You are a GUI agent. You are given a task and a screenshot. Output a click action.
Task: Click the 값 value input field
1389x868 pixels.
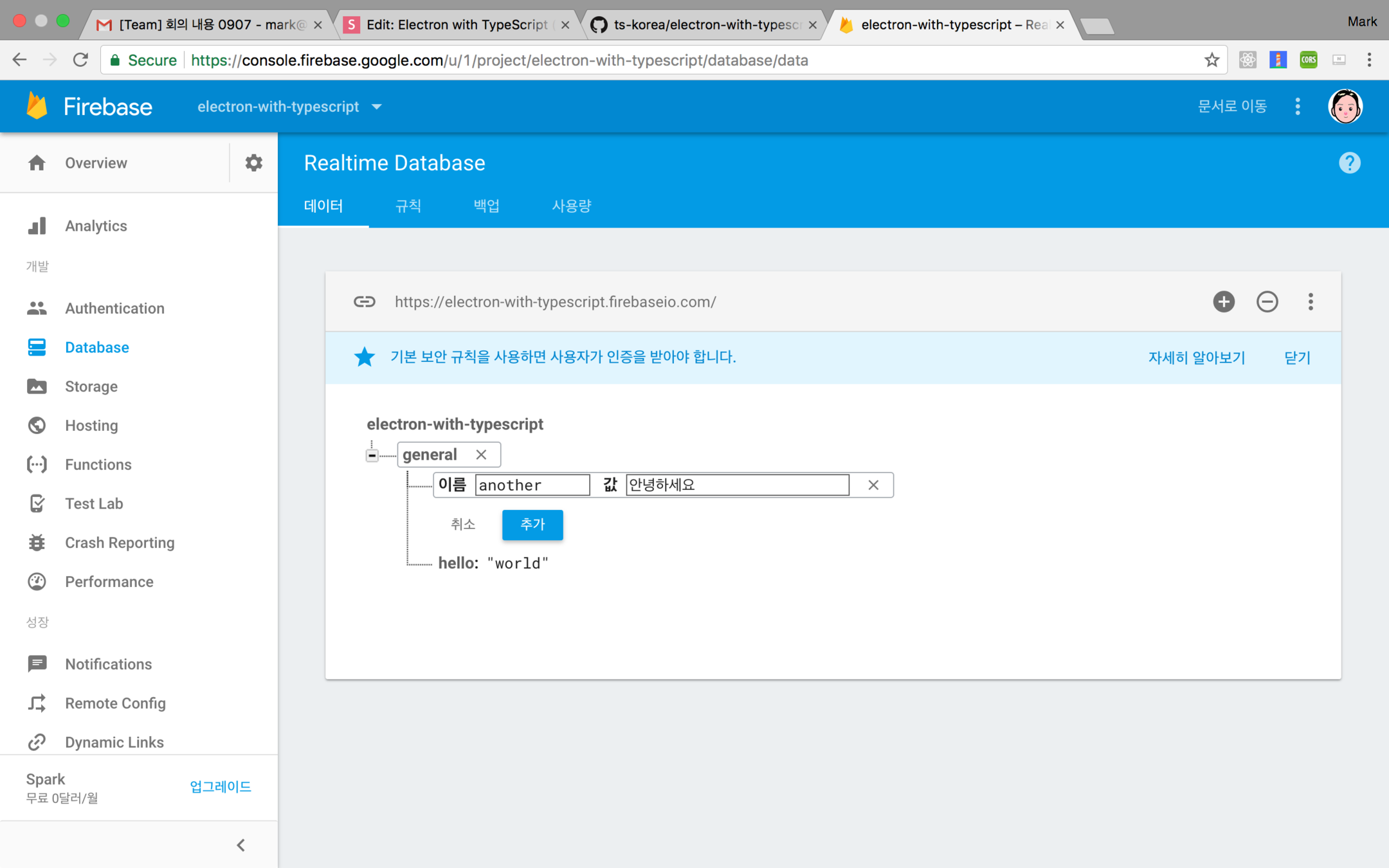point(737,485)
